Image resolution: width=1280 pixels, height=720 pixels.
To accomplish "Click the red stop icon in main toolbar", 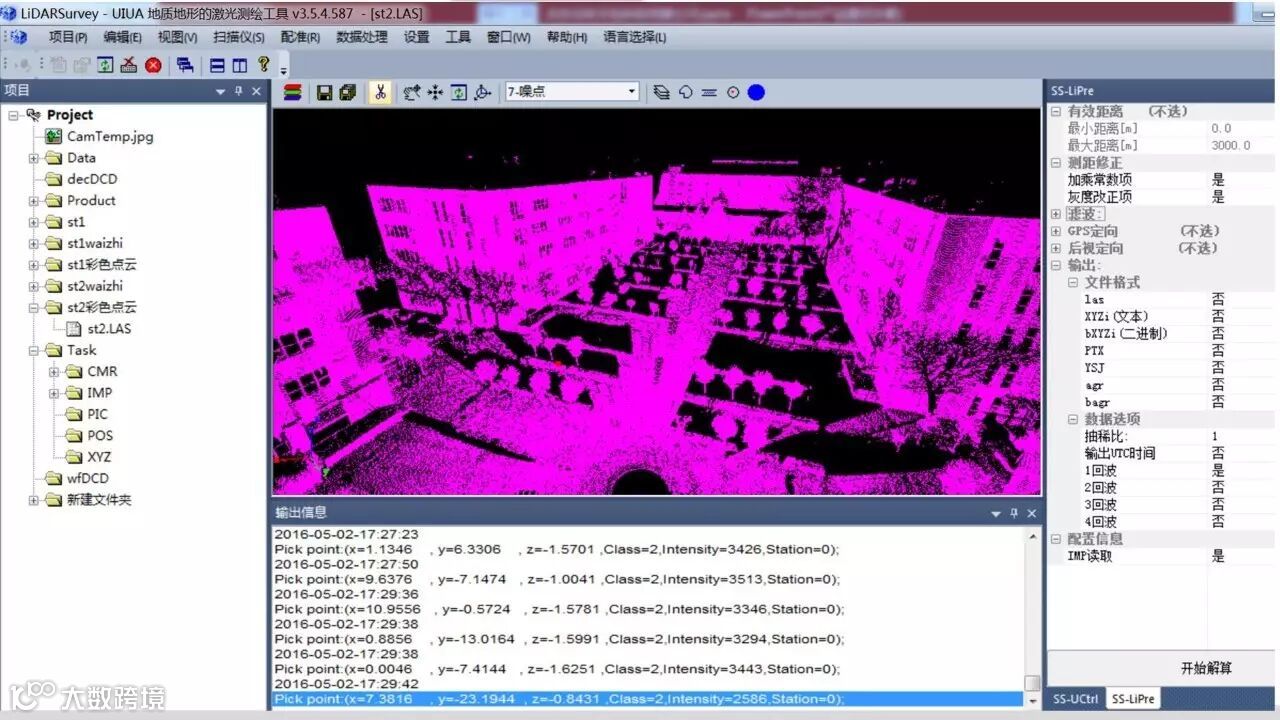I will (x=153, y=65).
